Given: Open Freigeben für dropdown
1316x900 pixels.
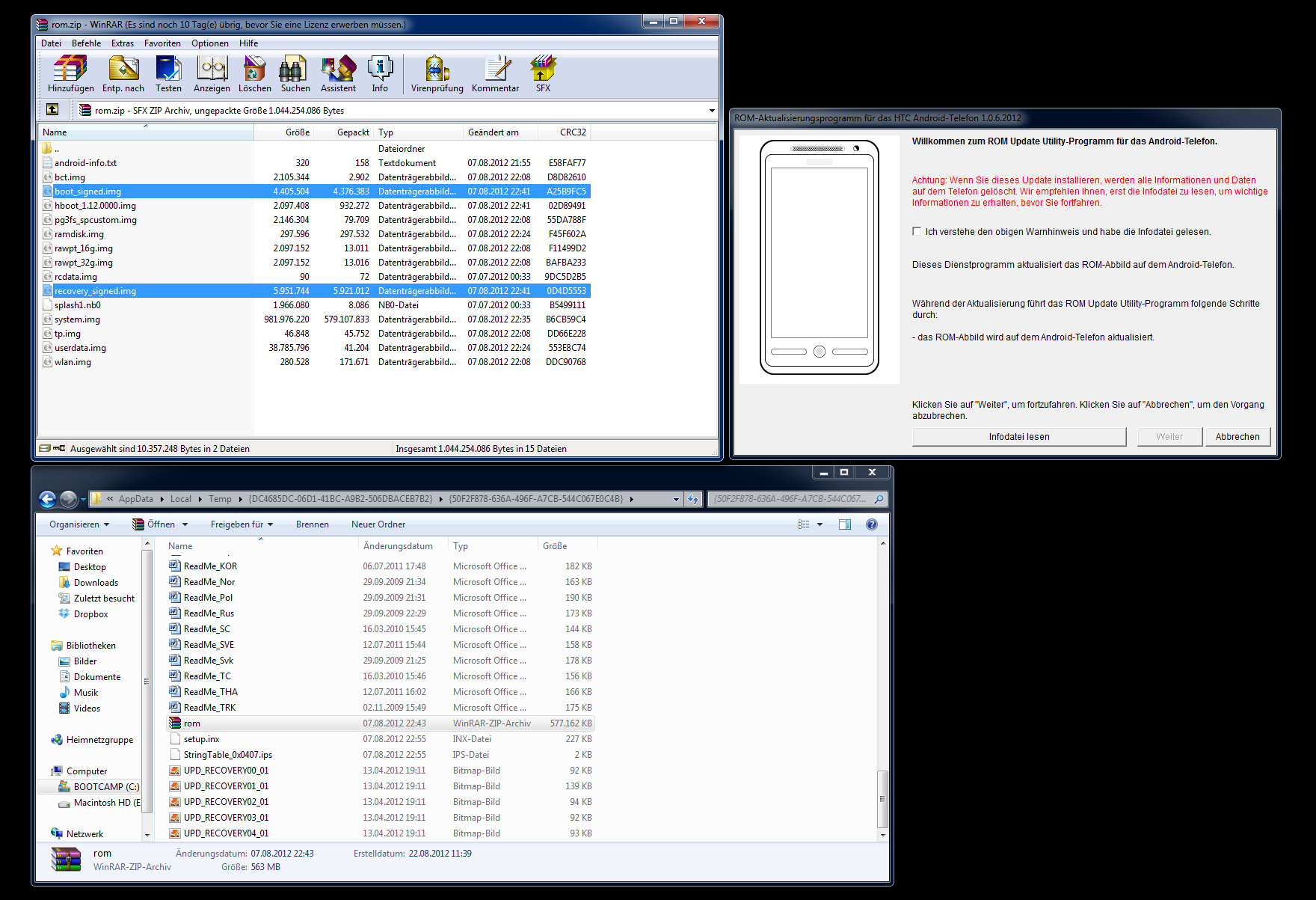Looking at the screenshot, I should coord(242,524).
